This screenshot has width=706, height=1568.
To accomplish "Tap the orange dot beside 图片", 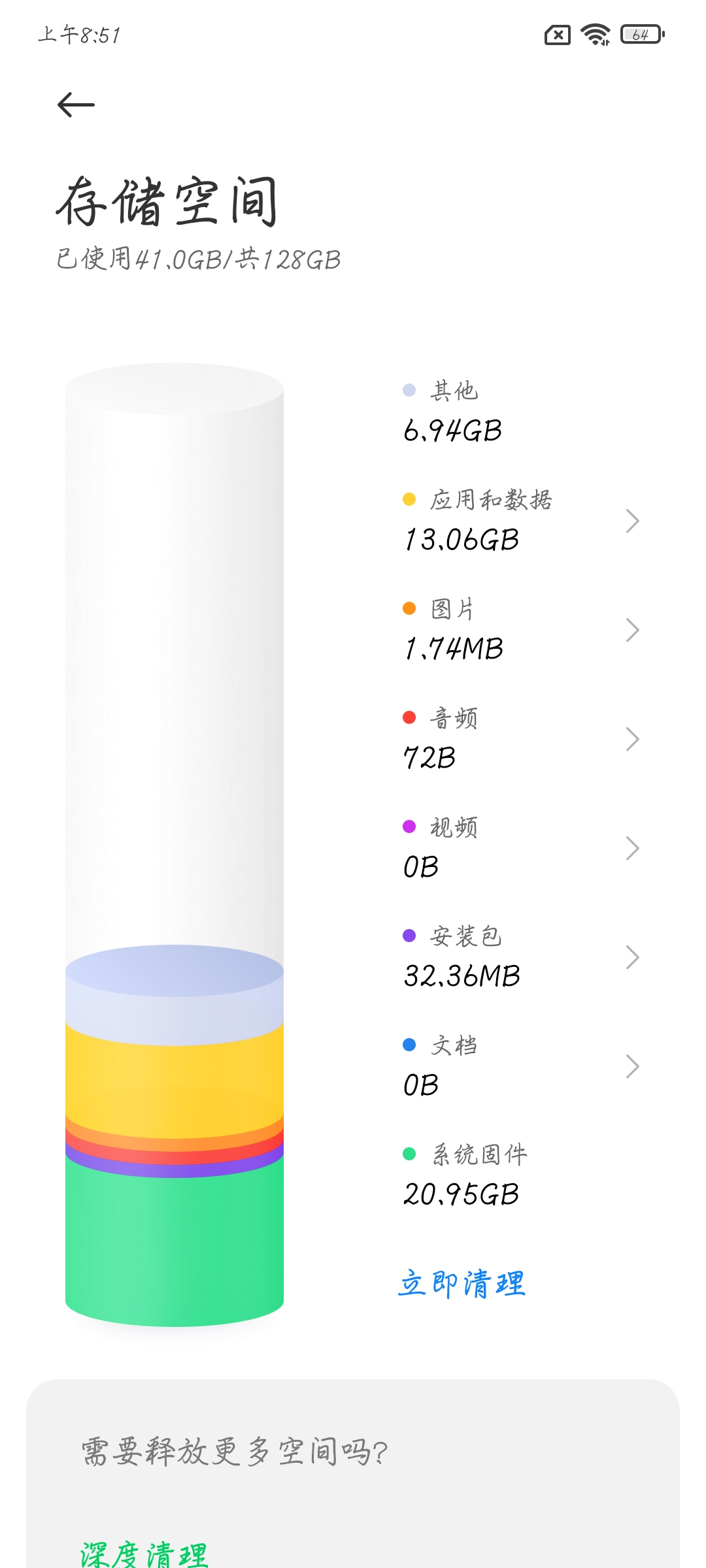I will (409, 609).
